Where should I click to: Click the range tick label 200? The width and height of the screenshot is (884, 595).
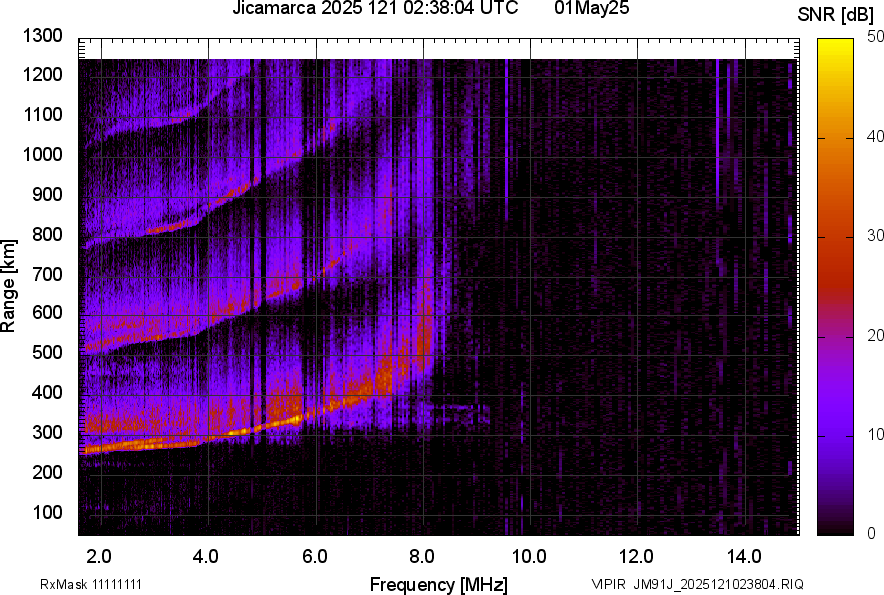click(x=47, y=471)
